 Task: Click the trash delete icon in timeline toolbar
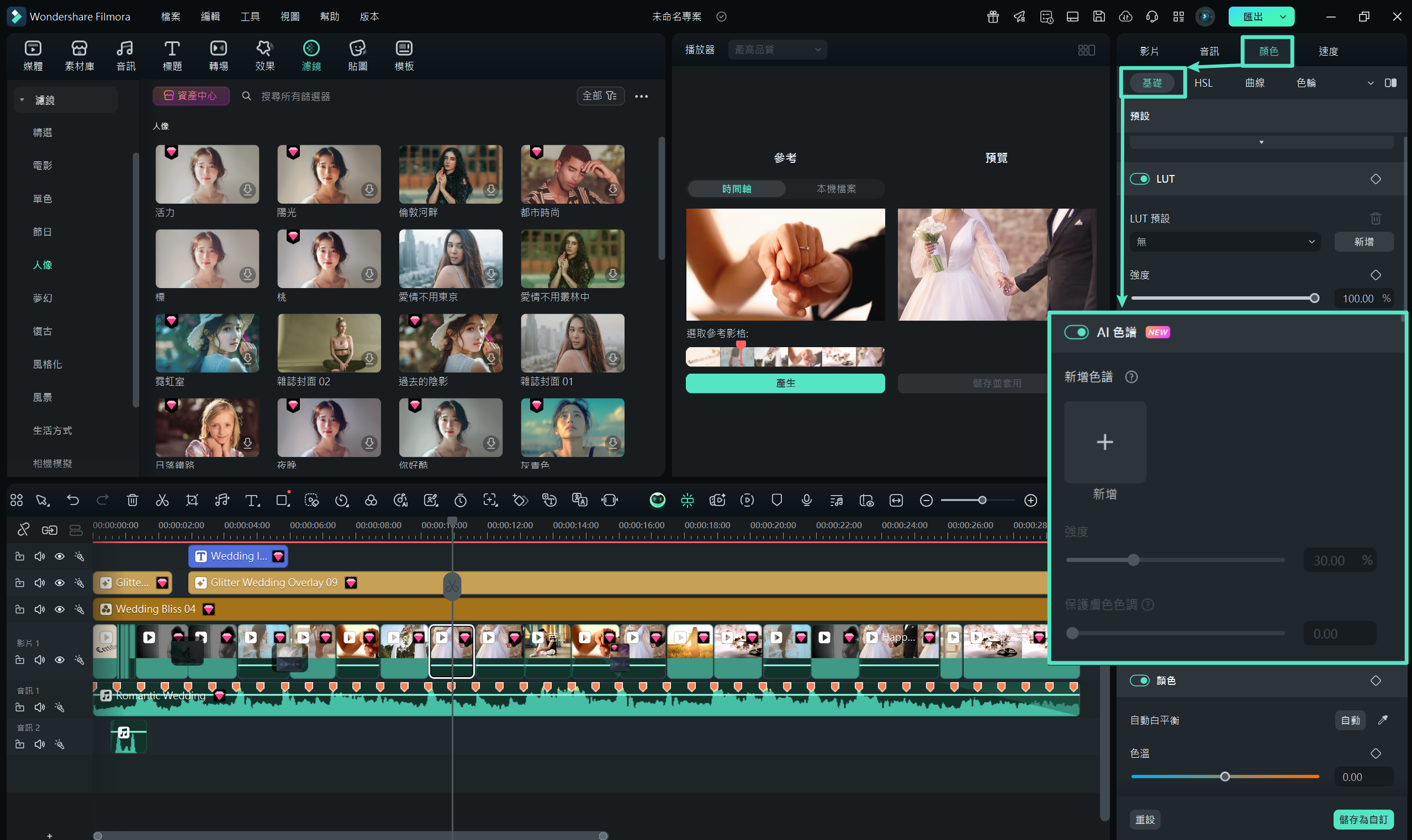[133, 500]
